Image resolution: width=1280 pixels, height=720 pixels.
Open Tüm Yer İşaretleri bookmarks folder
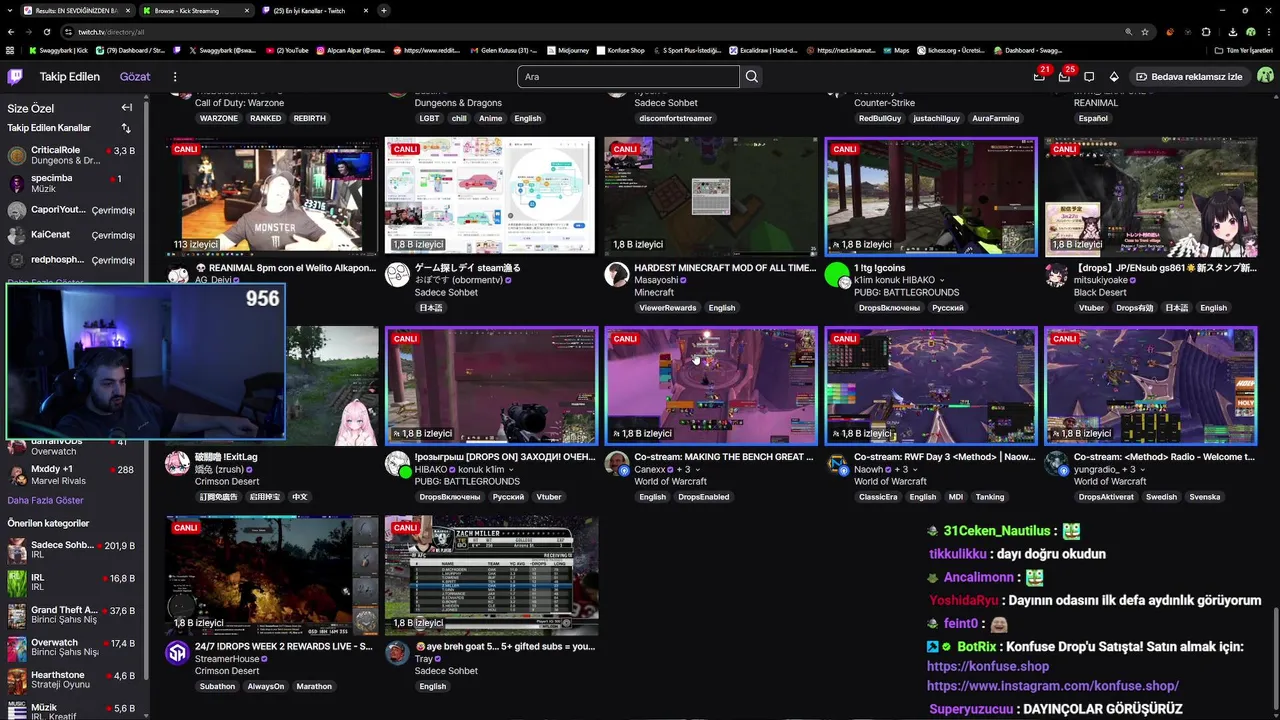click(x=1244, y=50)
